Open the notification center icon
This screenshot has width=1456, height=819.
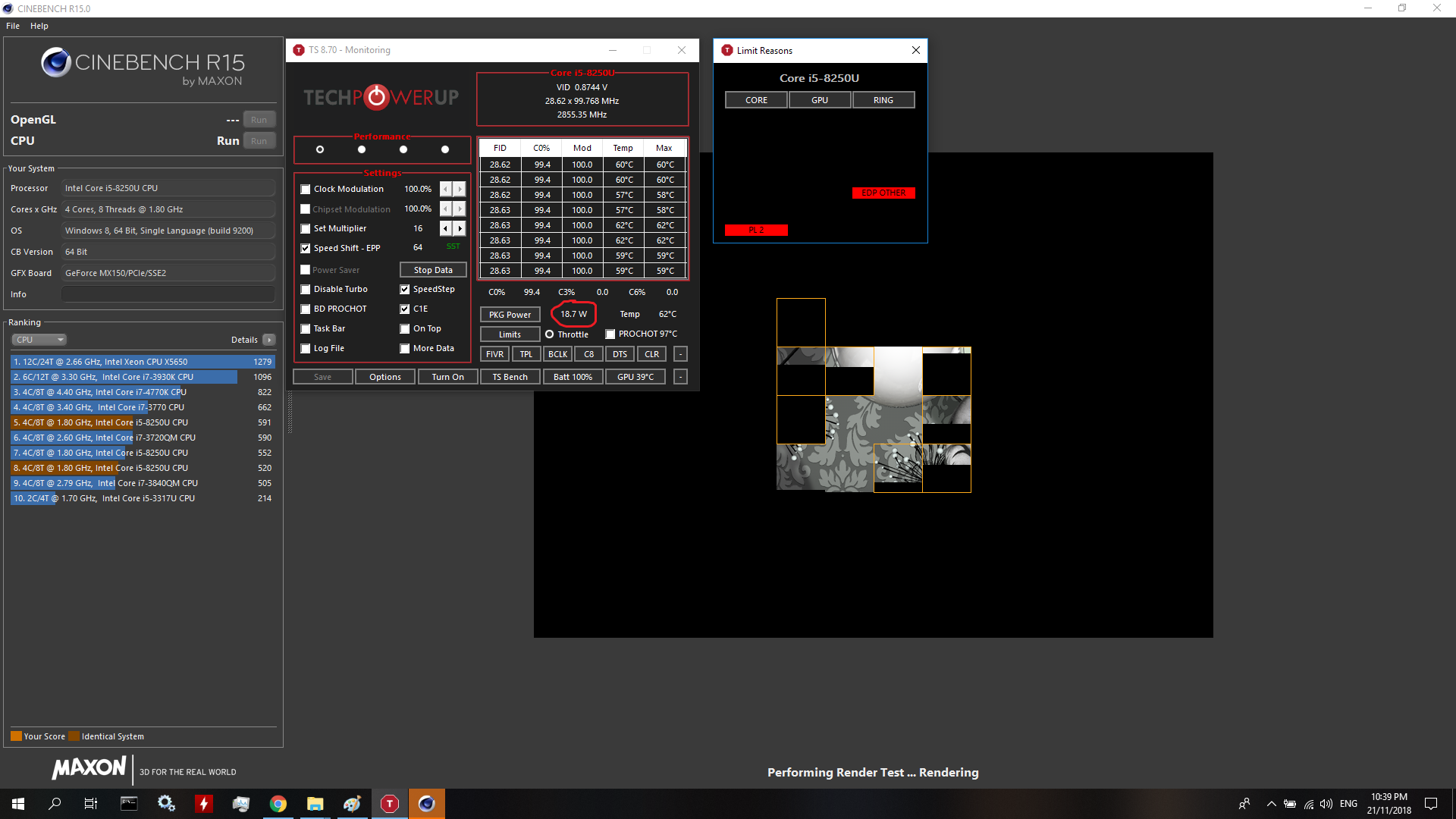1431,804
